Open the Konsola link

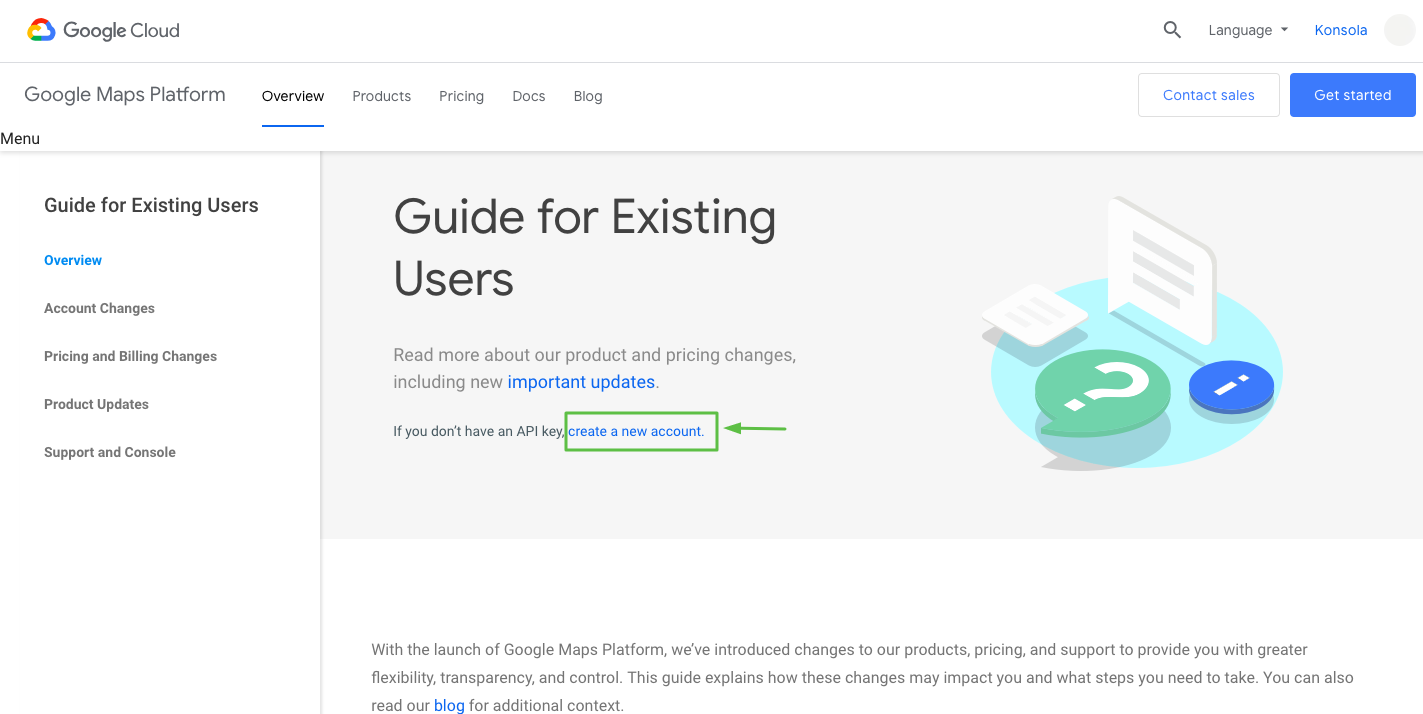(1340, 30)
